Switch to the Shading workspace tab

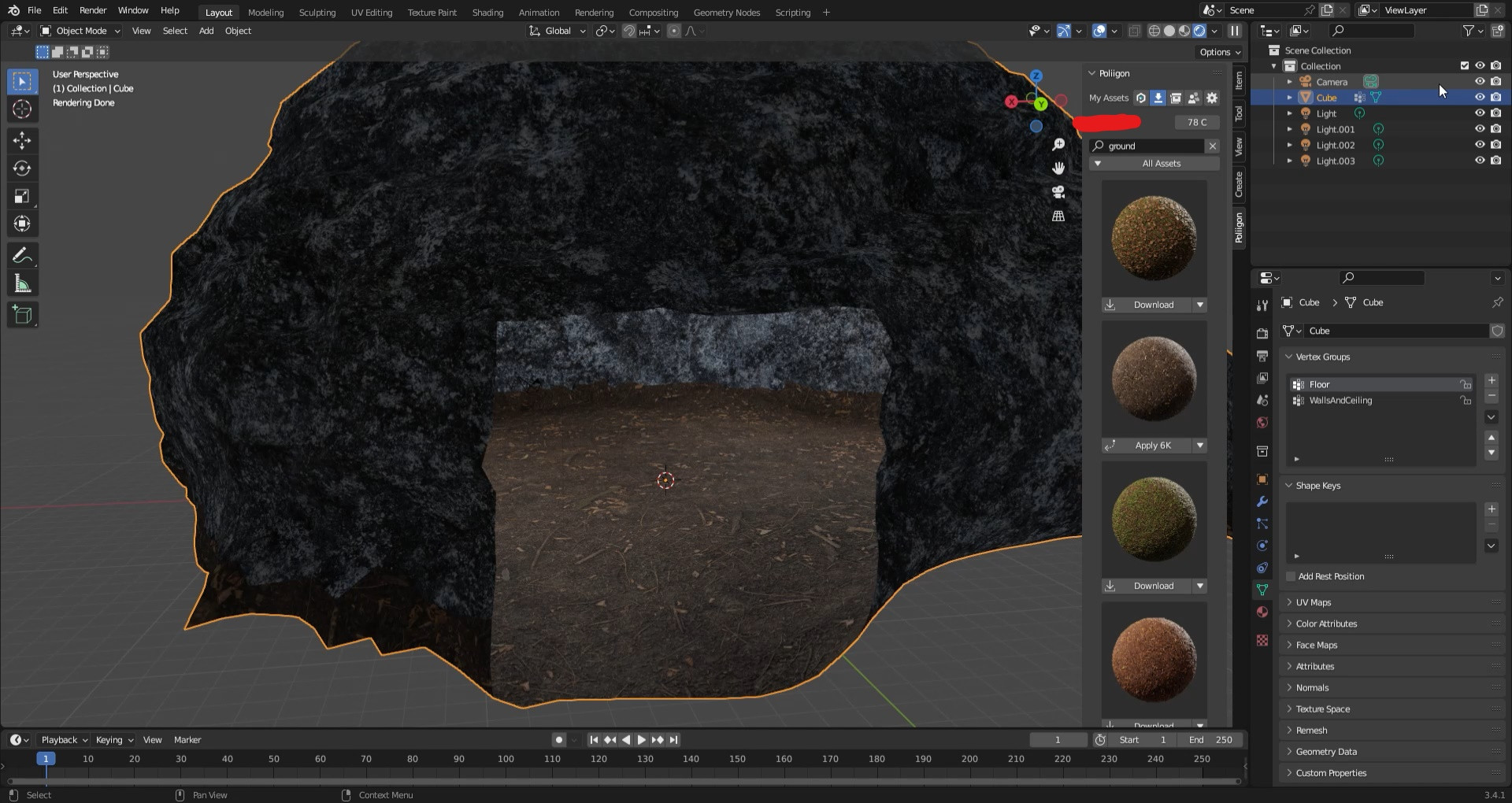click(x=487, y=13)
